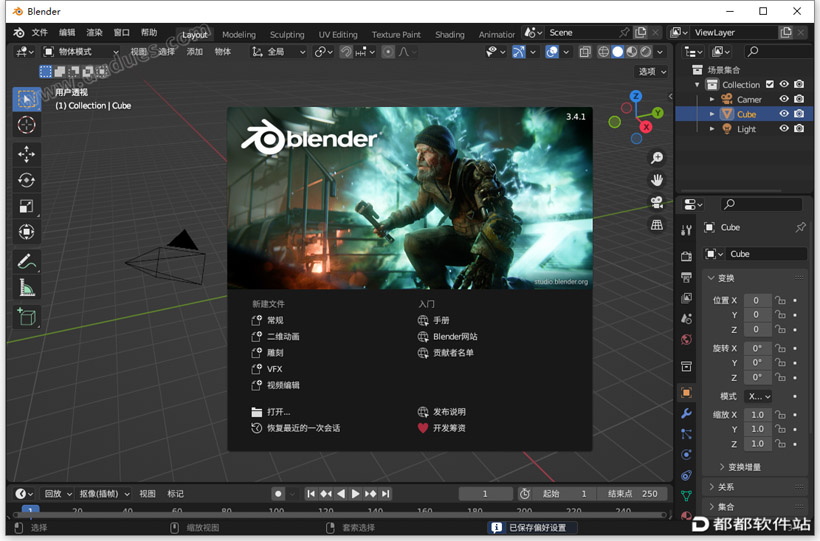Click the blue Z axis gizmo ball

(x=636, y=96)
